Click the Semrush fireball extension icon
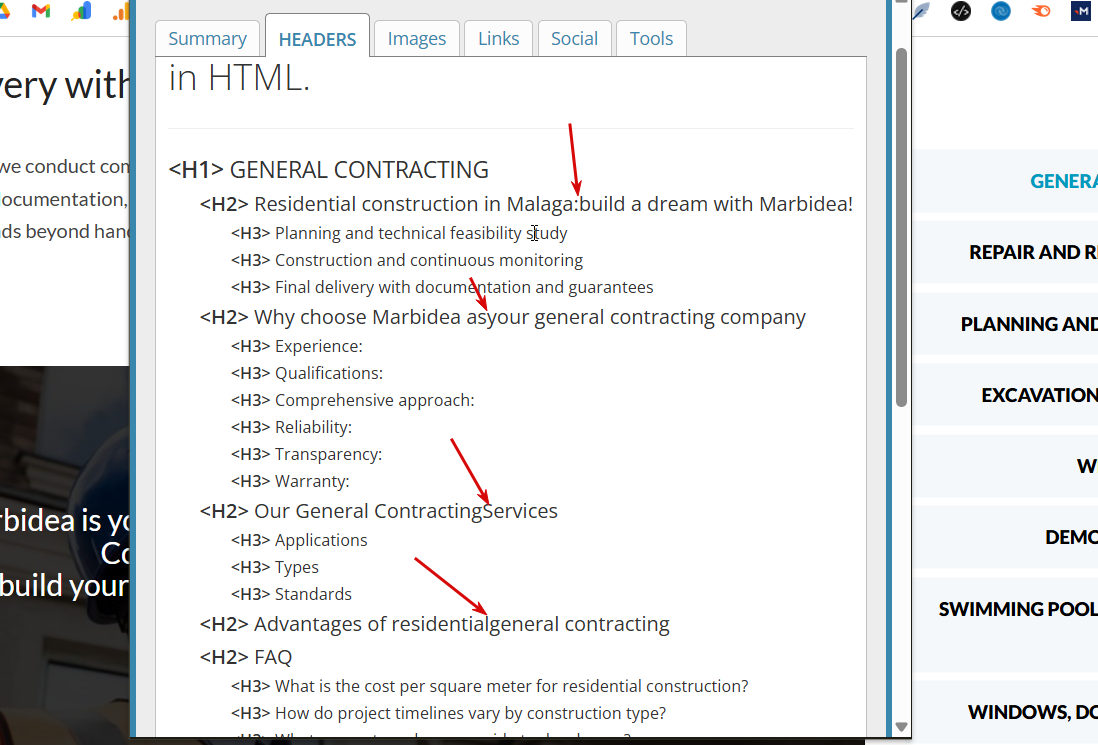The image size is (1098, 745). coord(1041,11)
